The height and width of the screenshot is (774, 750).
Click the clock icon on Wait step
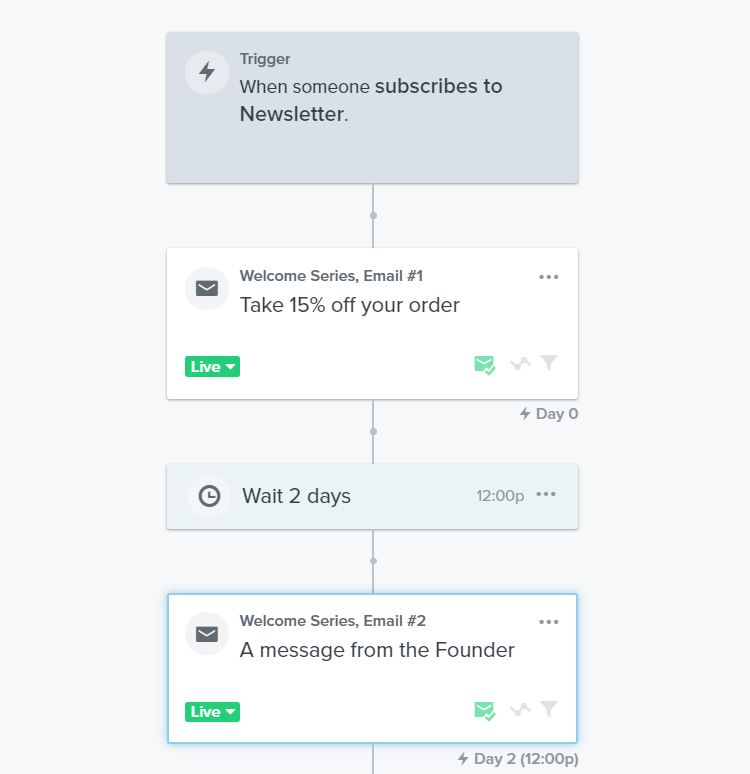click(209, 496)
